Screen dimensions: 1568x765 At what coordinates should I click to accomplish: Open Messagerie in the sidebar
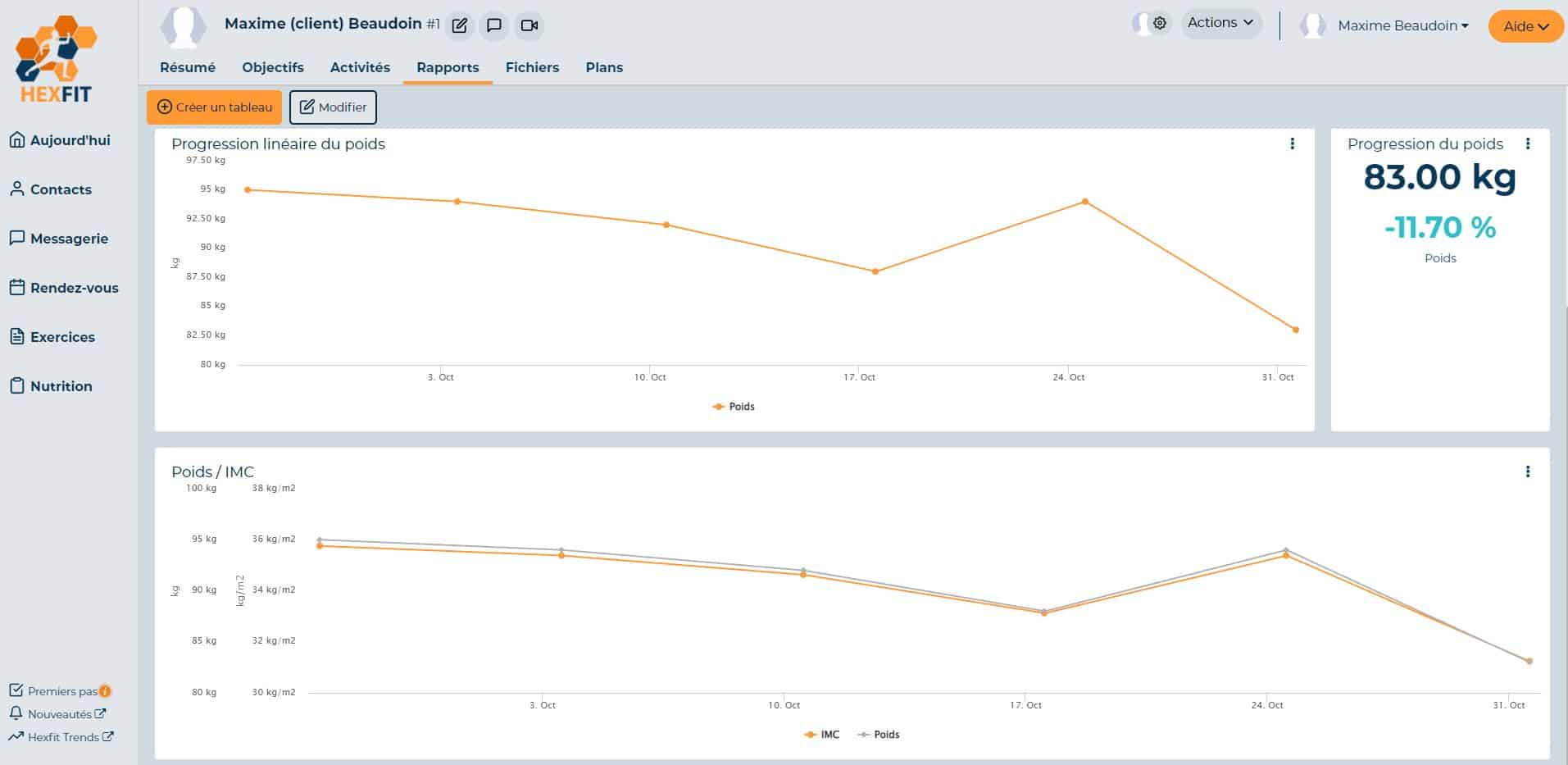pos(58,239)
